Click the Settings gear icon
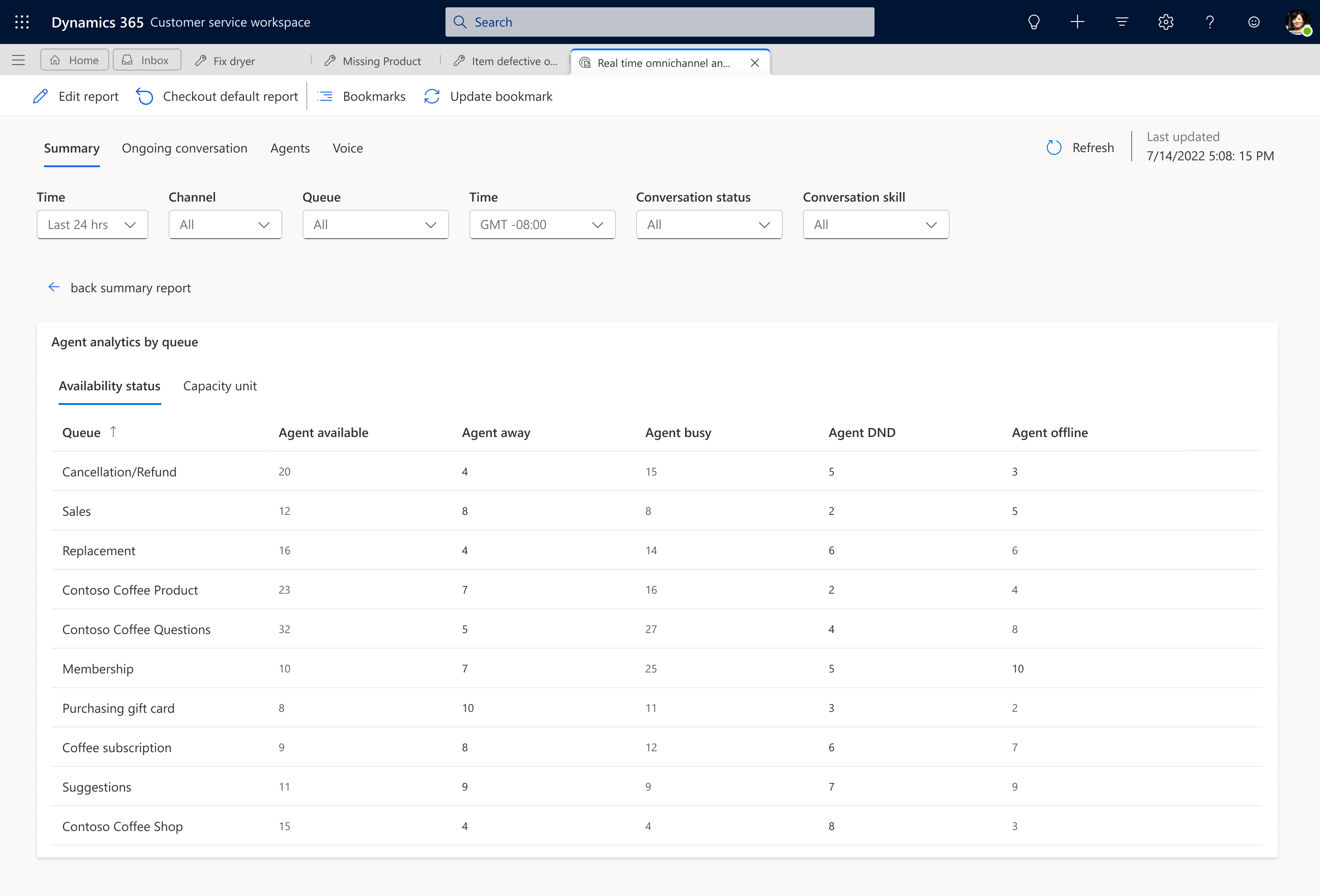 [1166, 22]
